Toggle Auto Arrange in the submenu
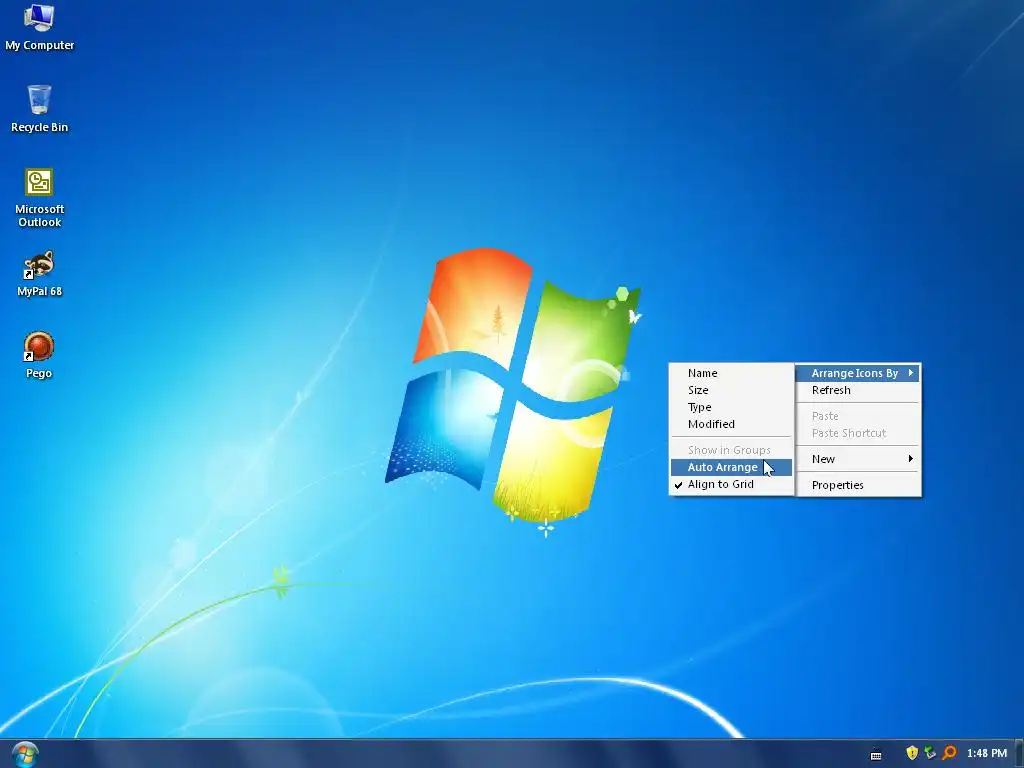Viewport: 1024px width, 768px height. coord(731,467)
